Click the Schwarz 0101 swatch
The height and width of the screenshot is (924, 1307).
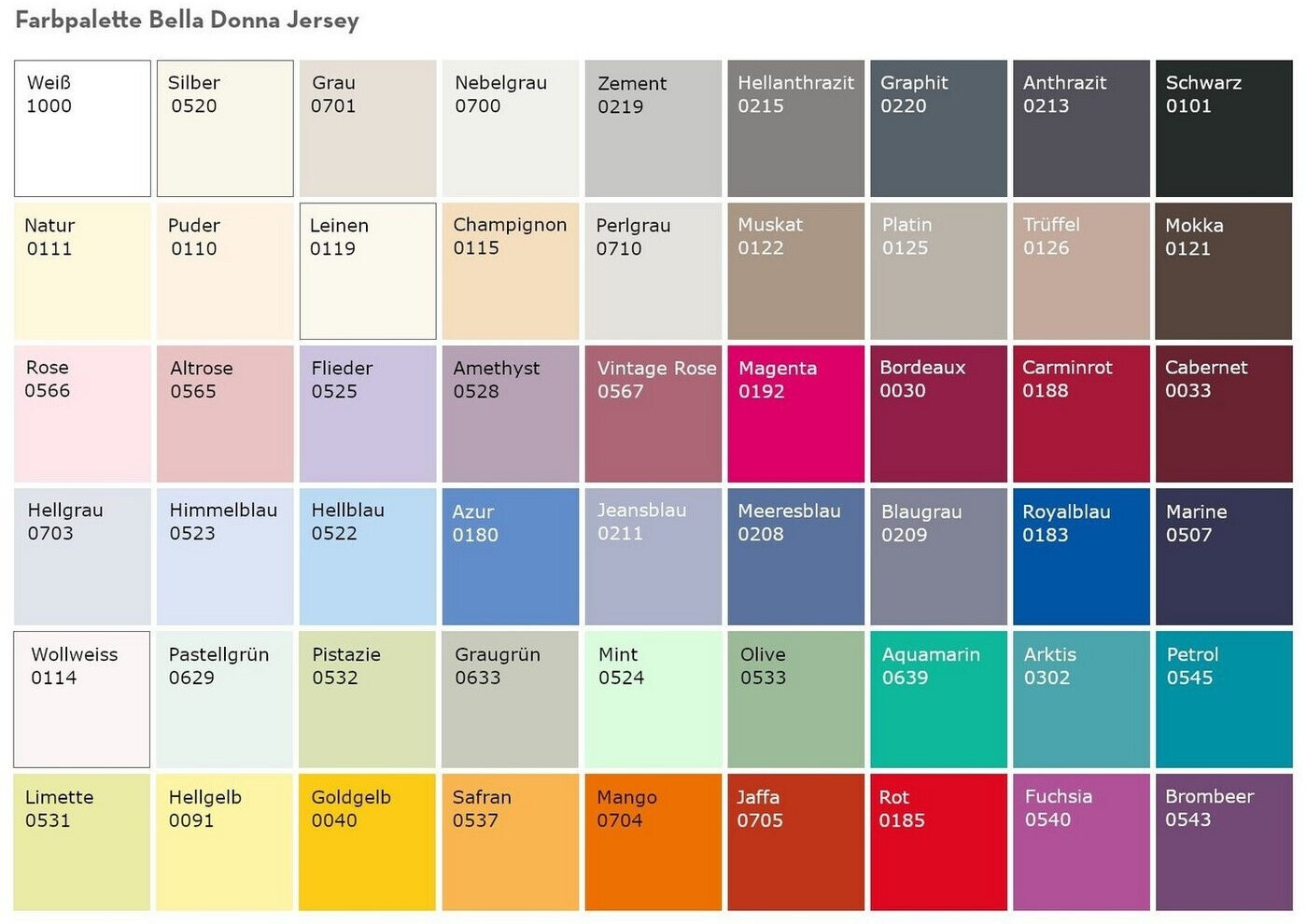[1224, 129]
